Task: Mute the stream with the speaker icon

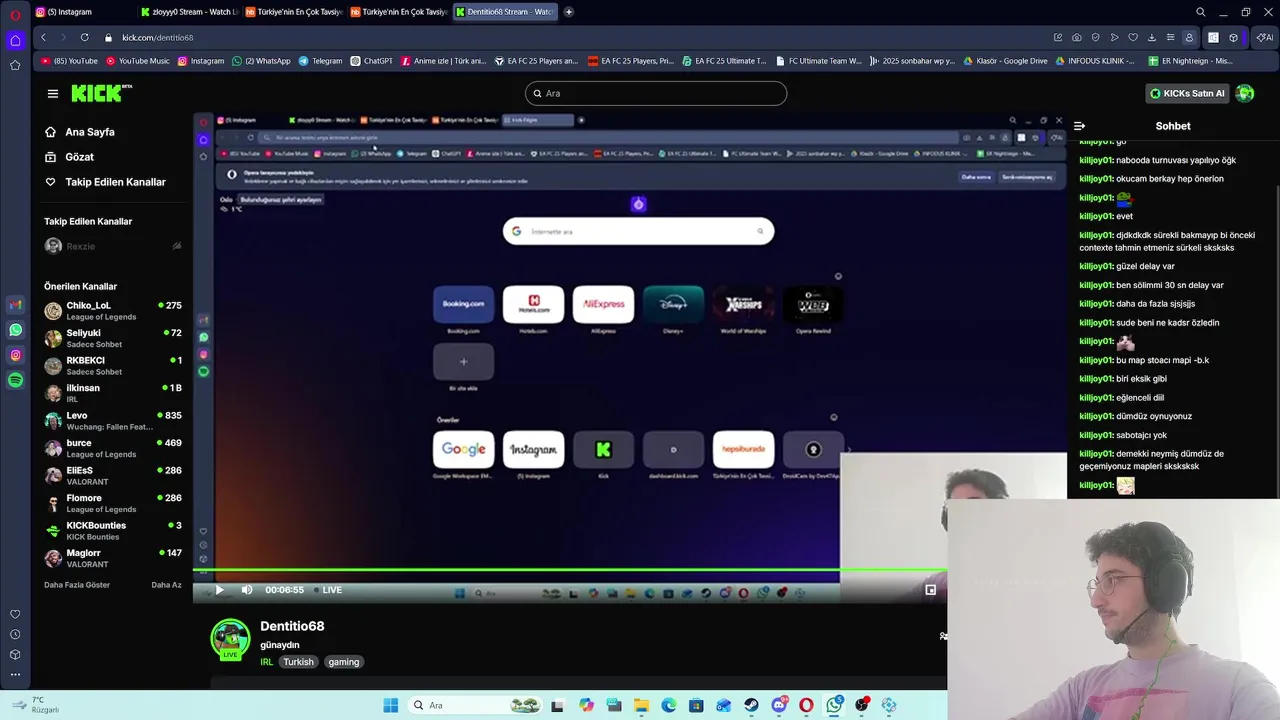Action: point(247,590)
